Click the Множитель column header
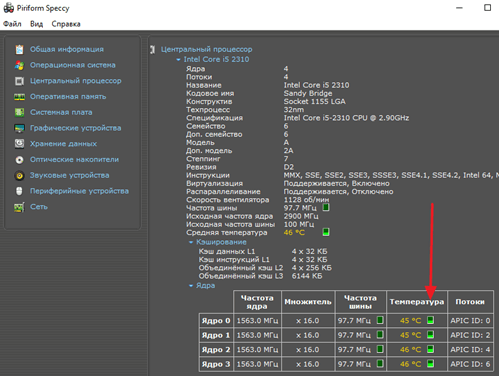Screen dimensions: 499x376 [x=308, y=302]
